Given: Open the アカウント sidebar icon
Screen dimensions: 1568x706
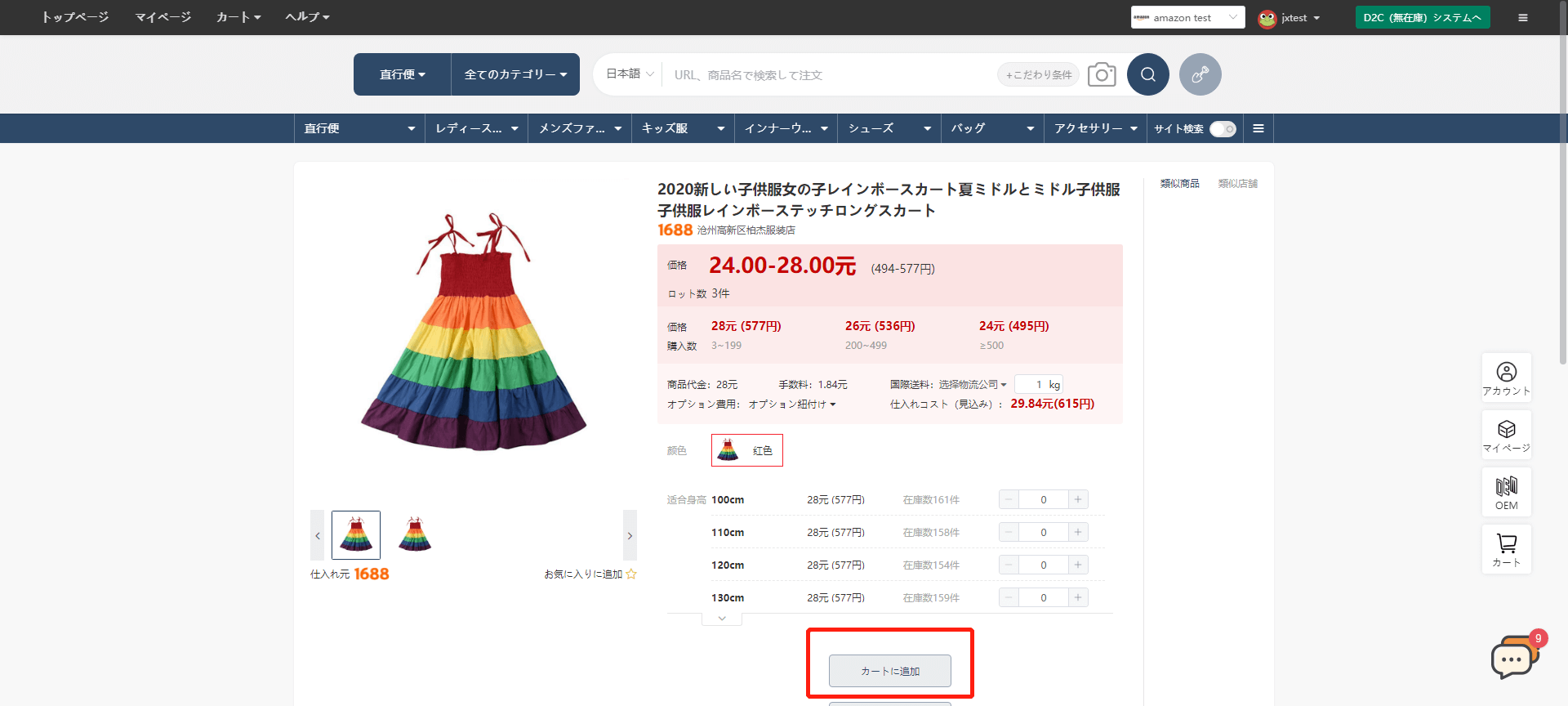Looking at the screenshot, I should [x=1506, y=378].
